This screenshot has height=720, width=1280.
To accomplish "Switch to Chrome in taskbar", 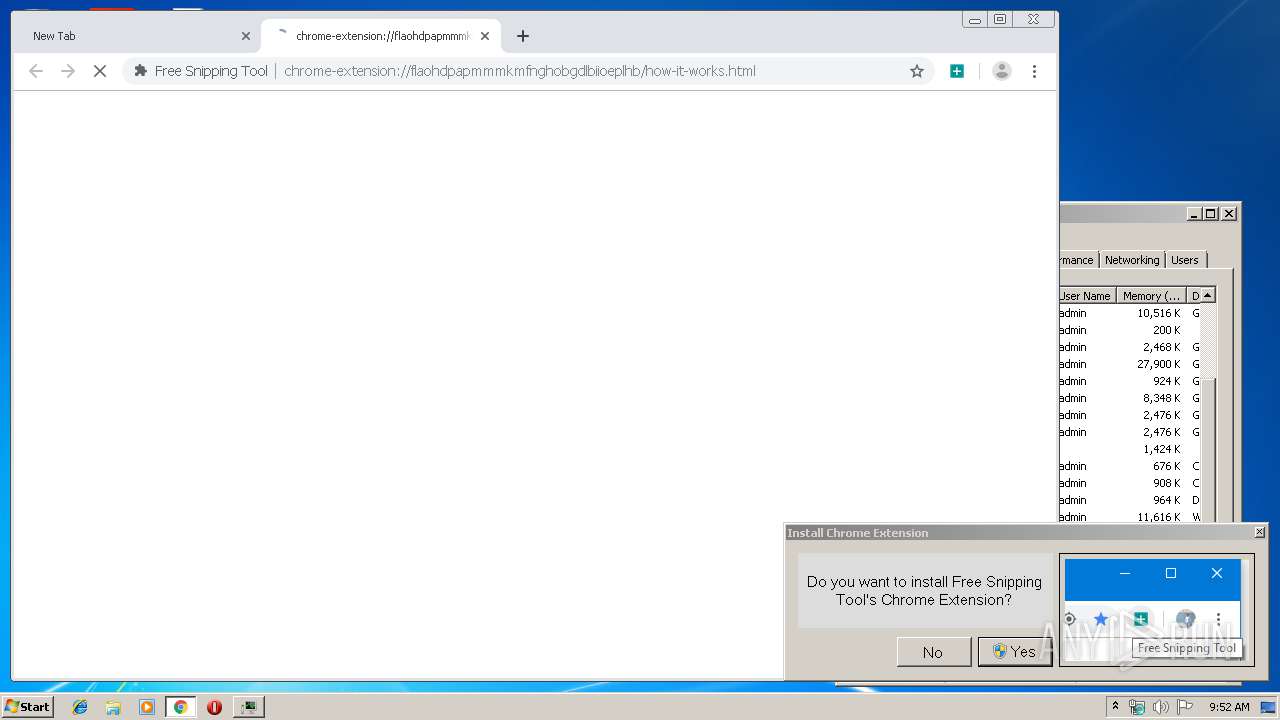I will (181, 707).
